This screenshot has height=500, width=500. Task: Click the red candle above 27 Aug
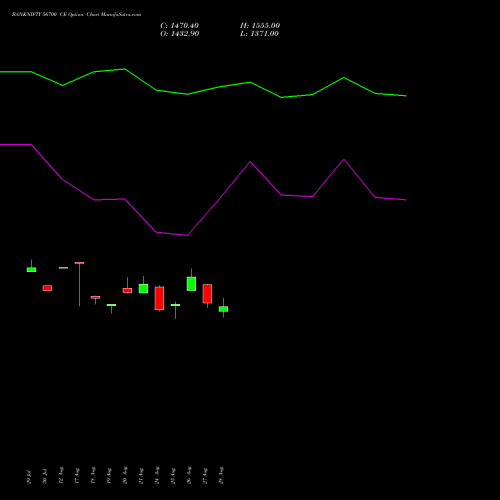(x=207, y=294)
